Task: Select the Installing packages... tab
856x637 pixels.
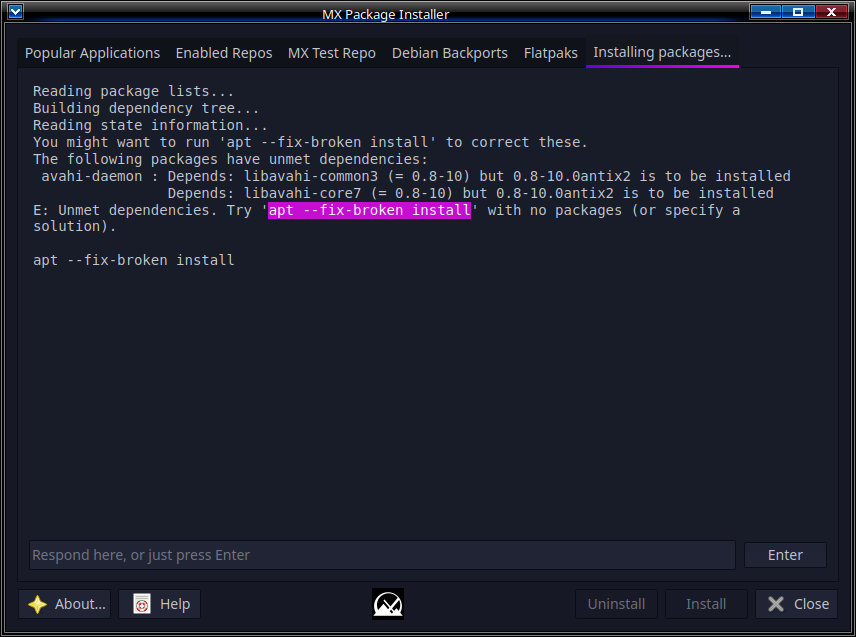Action: [662, 52]
